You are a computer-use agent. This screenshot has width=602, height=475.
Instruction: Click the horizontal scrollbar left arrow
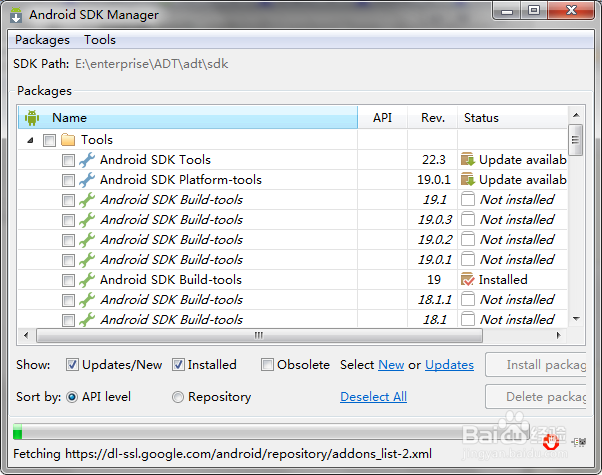tap(26, 335)
